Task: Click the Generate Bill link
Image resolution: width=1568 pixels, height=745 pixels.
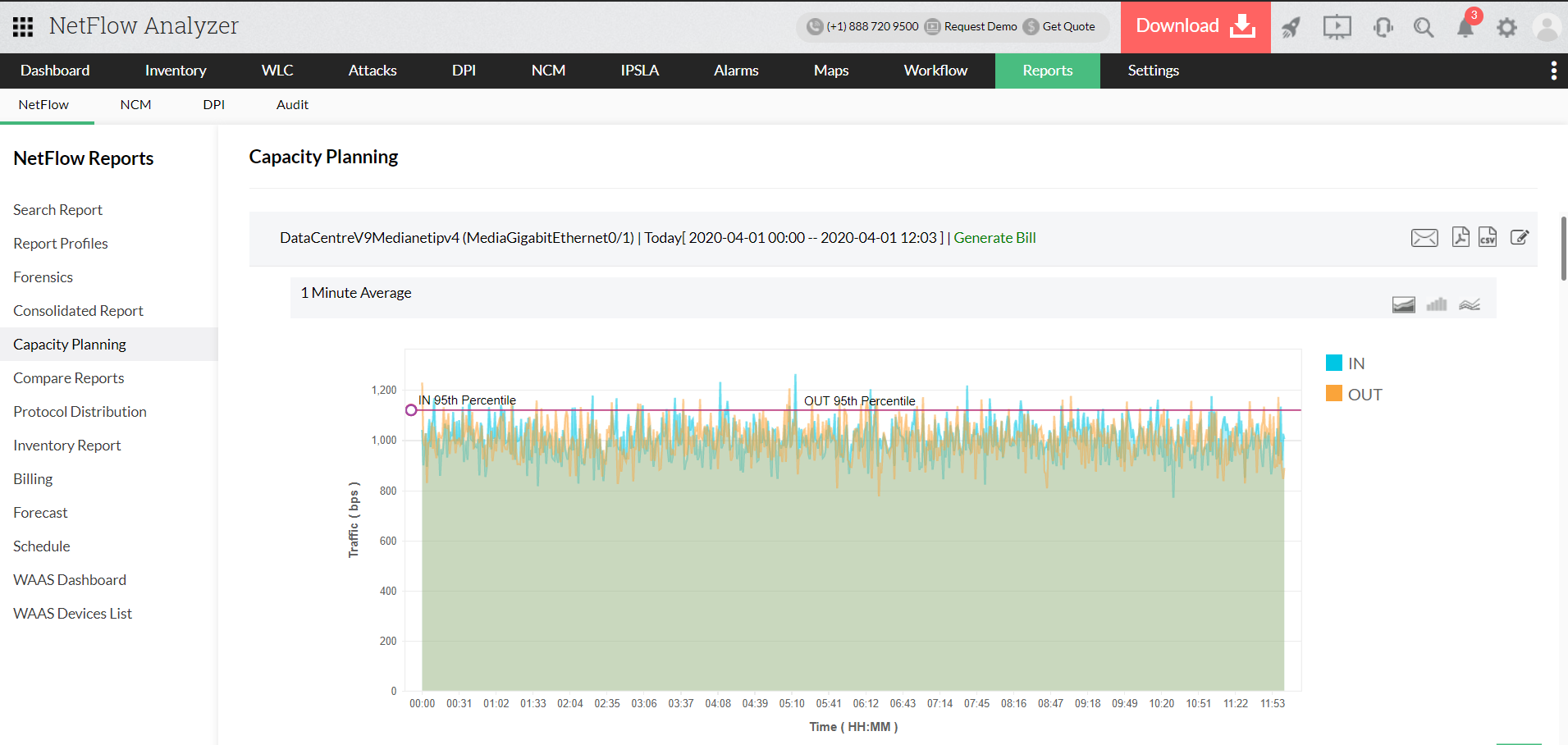Action: 994,238
